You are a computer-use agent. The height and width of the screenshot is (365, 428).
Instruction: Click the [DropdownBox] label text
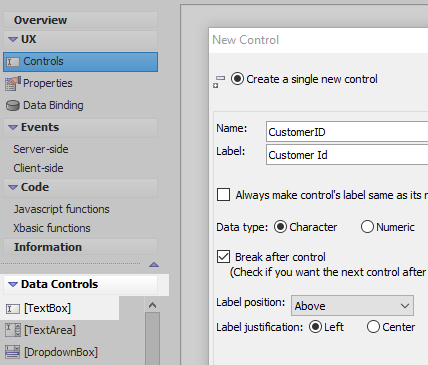coord(61,352)
